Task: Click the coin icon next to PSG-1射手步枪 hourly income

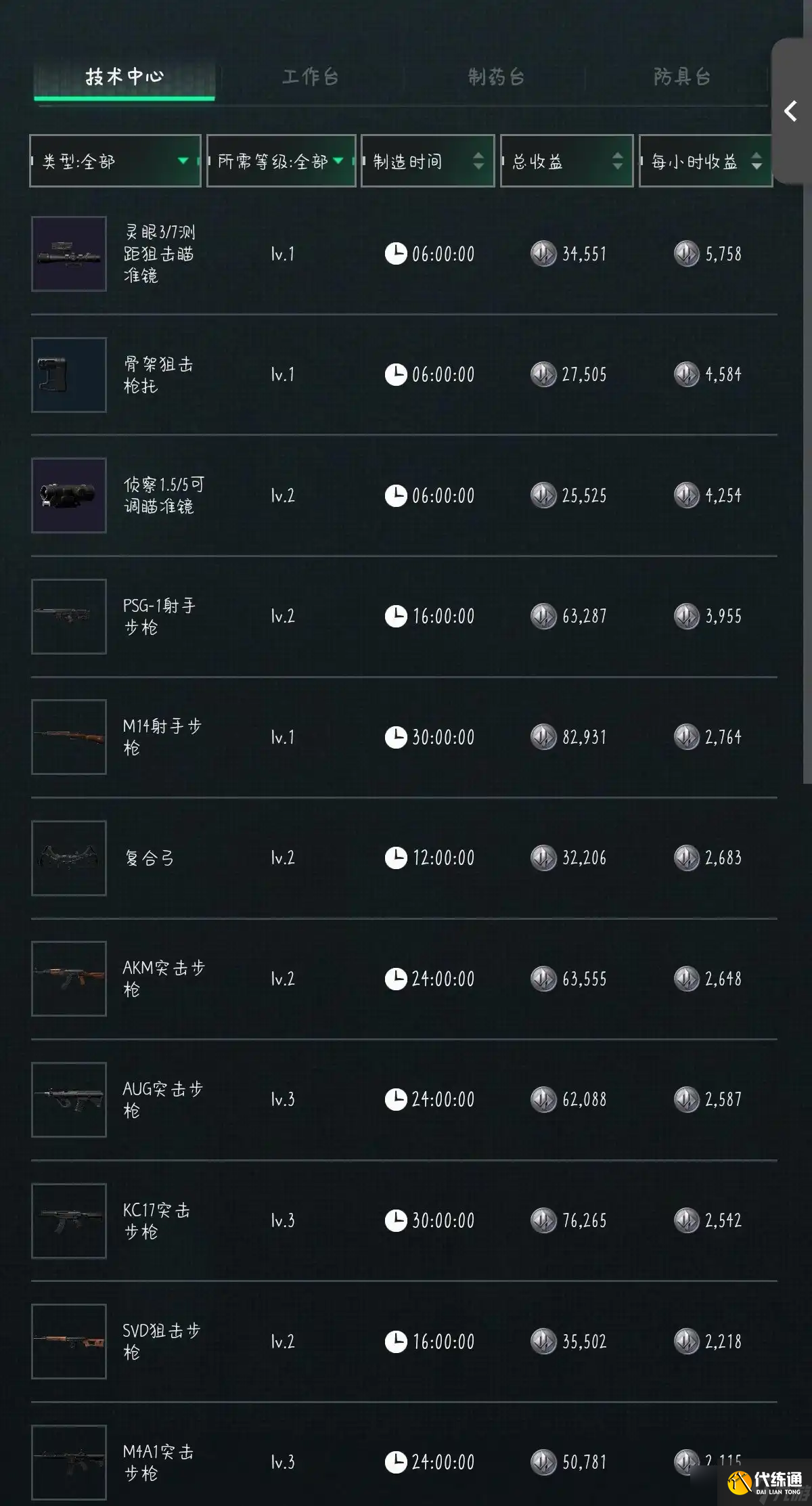Action: click(685, 617)
